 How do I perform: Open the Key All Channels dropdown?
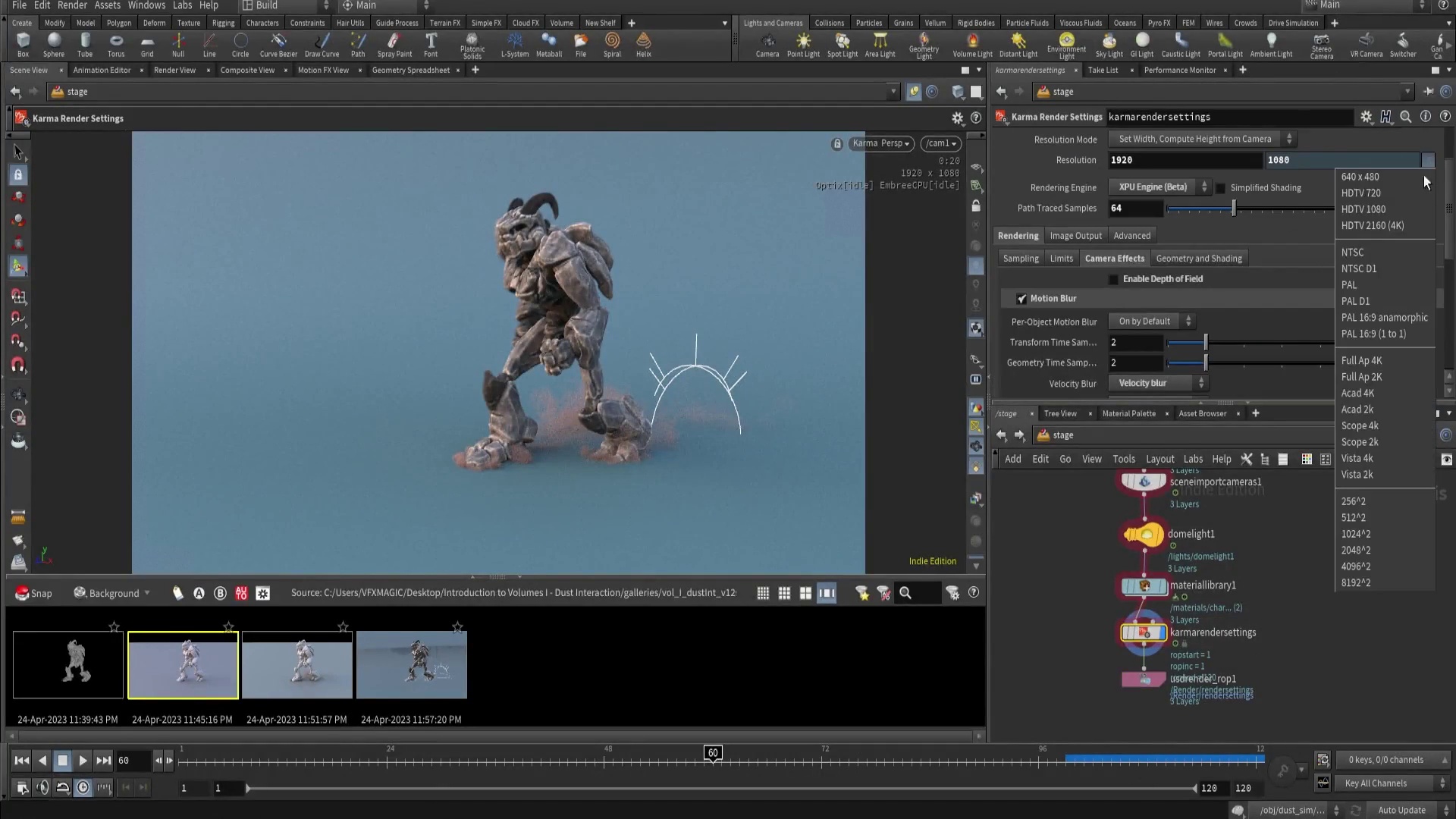[x=1392, y=783]
